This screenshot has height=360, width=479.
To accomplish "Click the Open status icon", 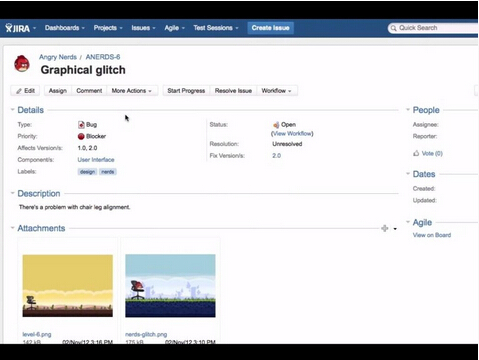I will coord(276,125).
